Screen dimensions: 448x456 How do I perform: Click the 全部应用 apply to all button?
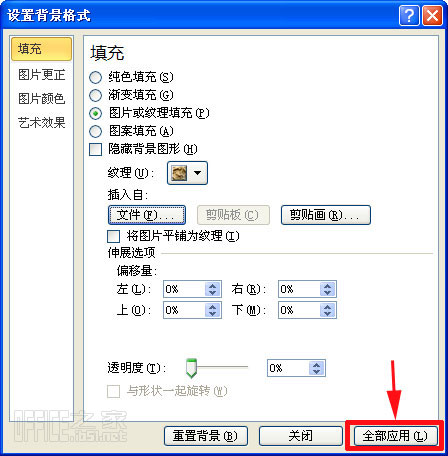pyautogui.click(x=395, y=436)
